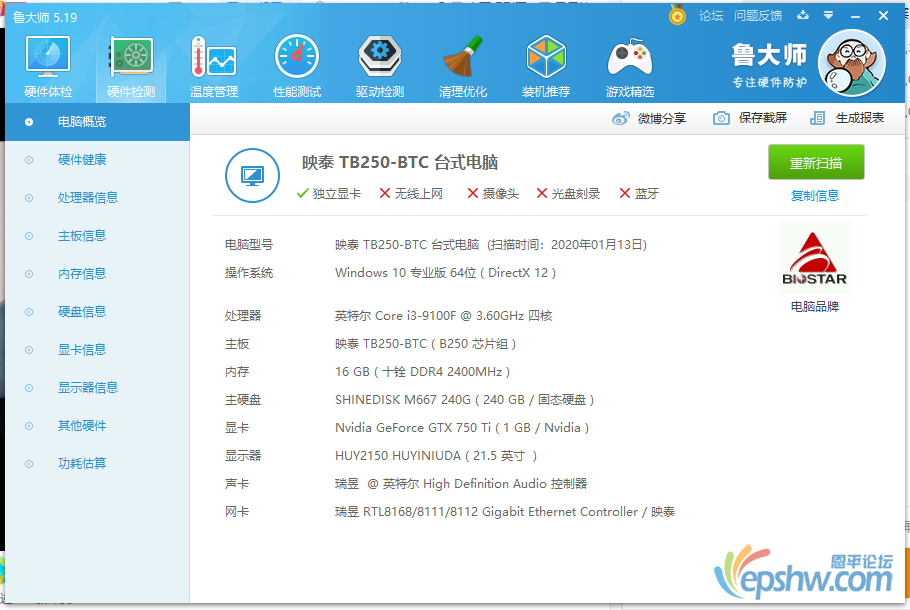Select 电脑概览 in sidebar

[x=98, y=122]
